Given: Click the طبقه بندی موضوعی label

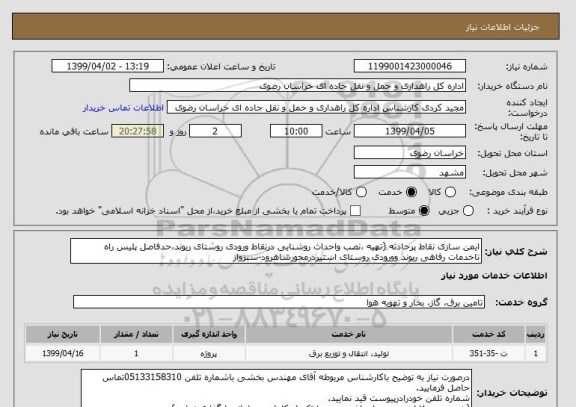Looking at the screenshot, I should point(508,192).
